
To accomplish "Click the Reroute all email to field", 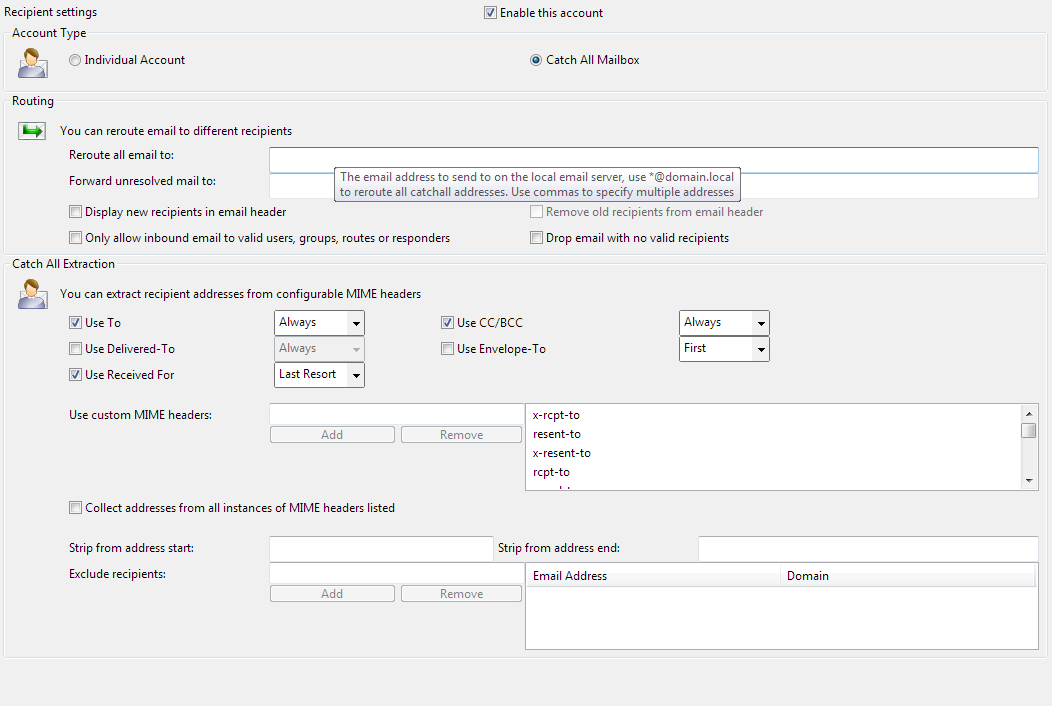I will (x=653, y=160).
